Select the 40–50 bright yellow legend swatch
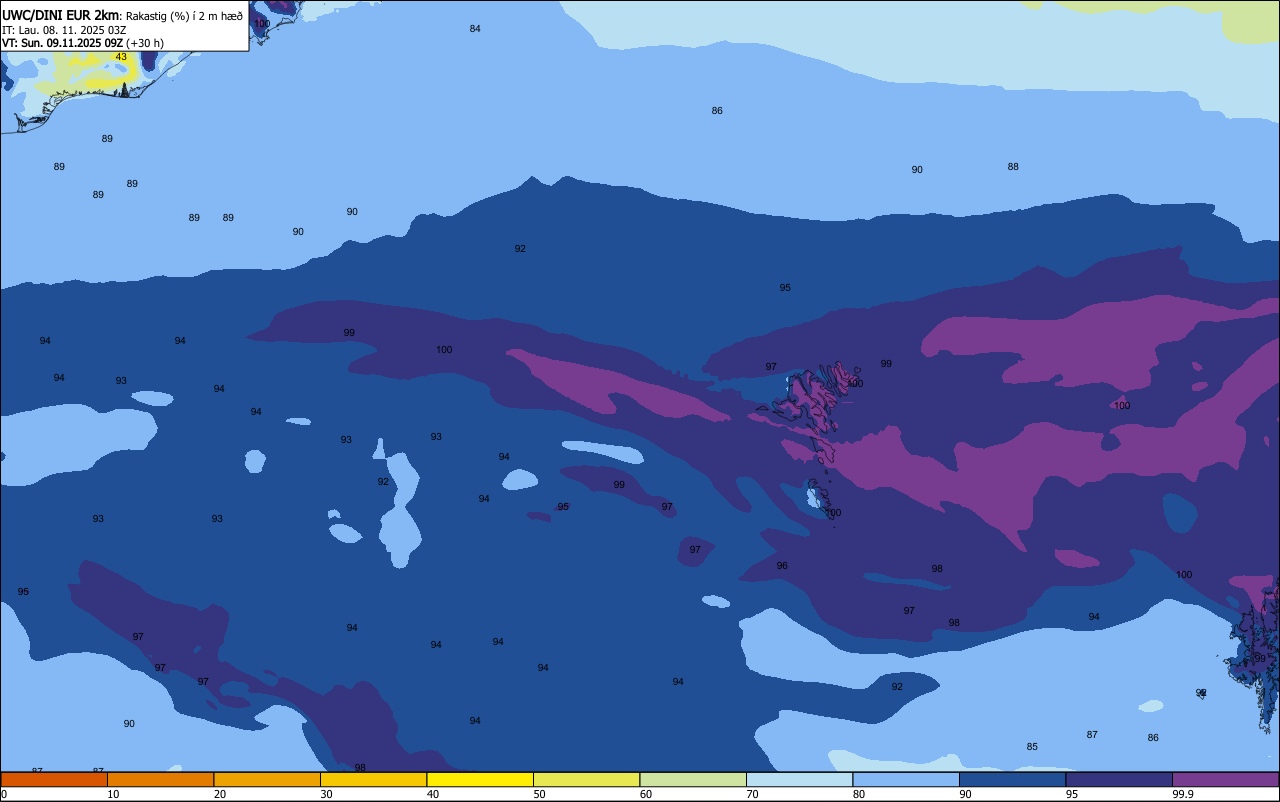The height and width of the screenshot is (802, 1280). pos(480,779)
